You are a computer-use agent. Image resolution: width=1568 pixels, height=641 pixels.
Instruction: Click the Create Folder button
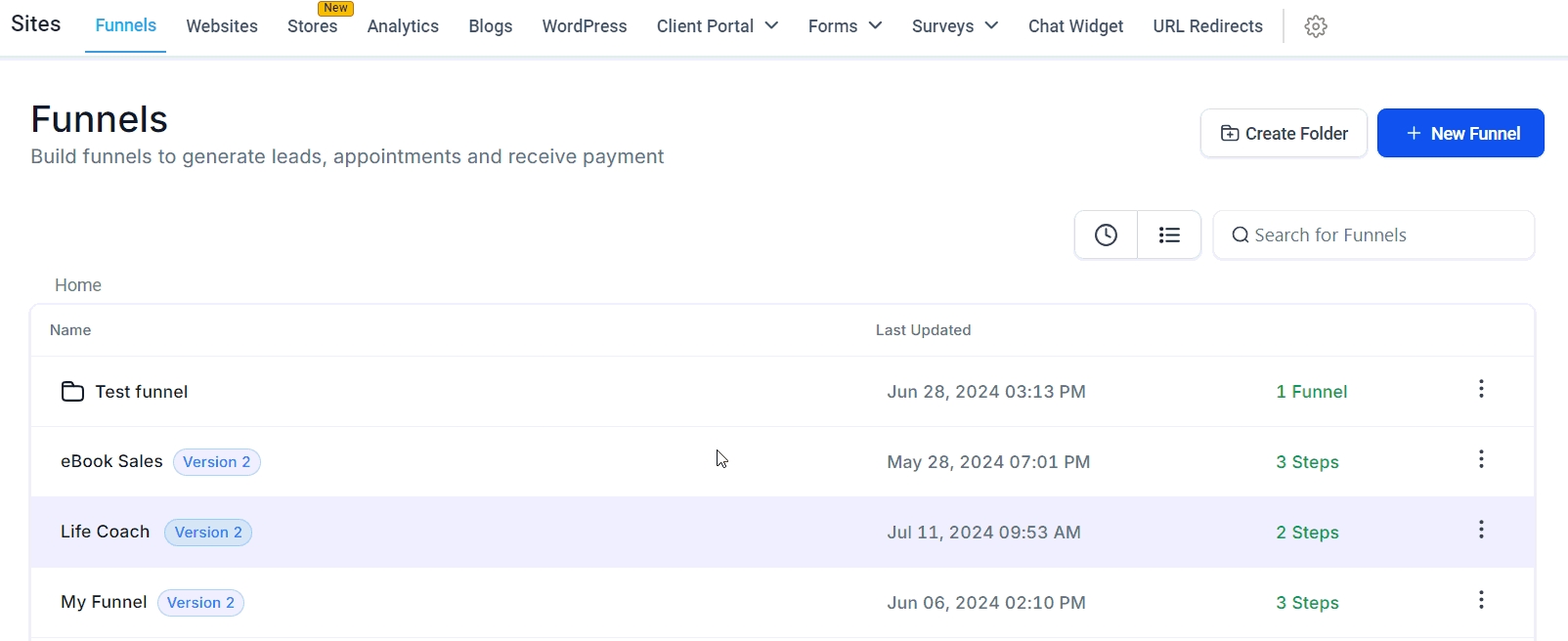pyautogui.click(x=1284, y=133)
